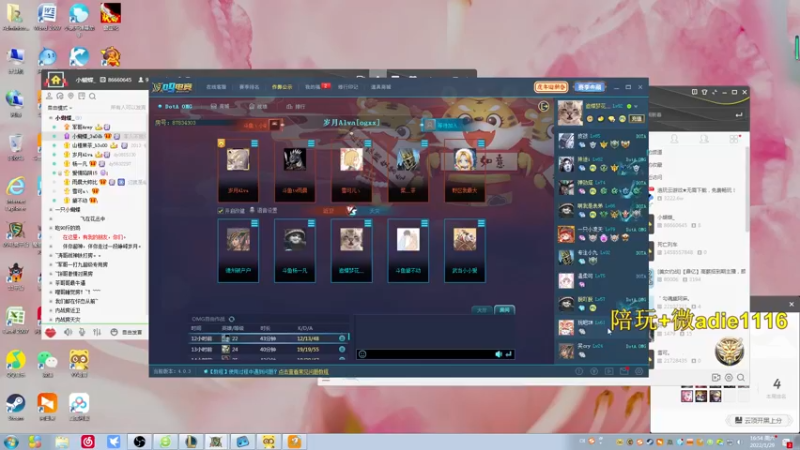Open mail icon with red dot in status bar
This screenshot has height=450, width=800.
(x=624, y=371)
